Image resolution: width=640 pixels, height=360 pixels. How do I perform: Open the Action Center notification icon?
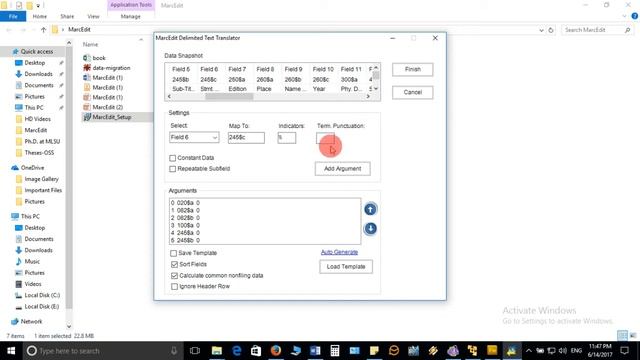pos(624,351)
